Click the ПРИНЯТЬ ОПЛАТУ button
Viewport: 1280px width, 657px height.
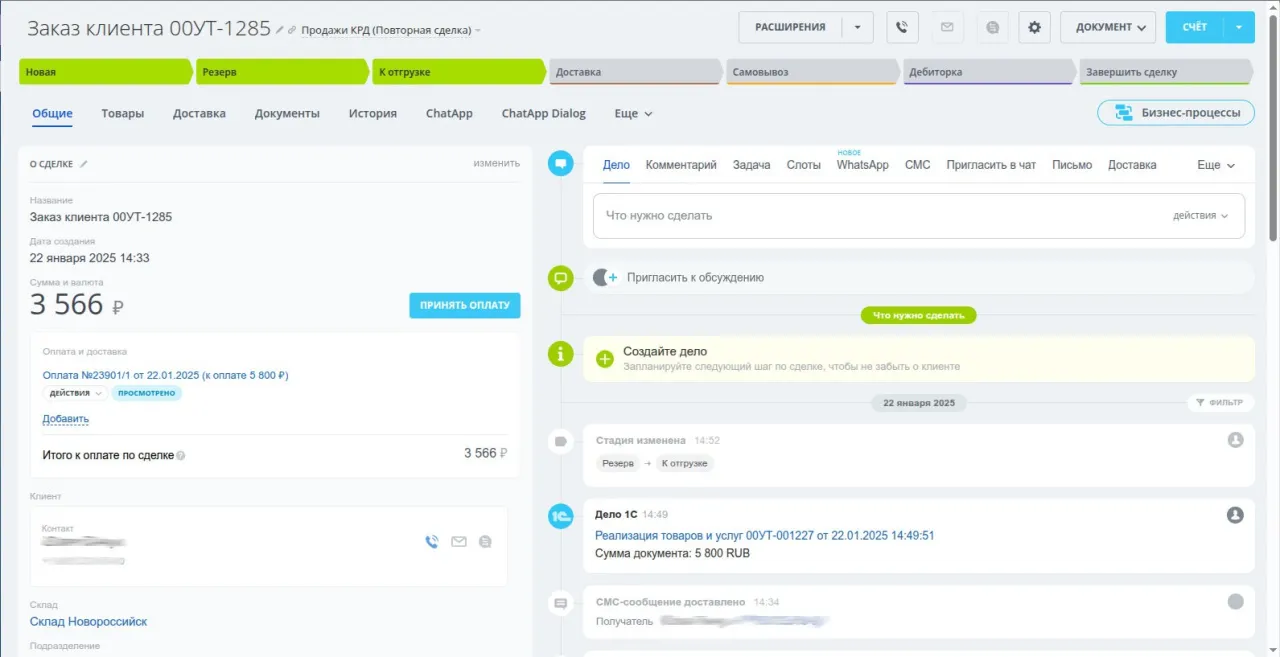point(465,305)
